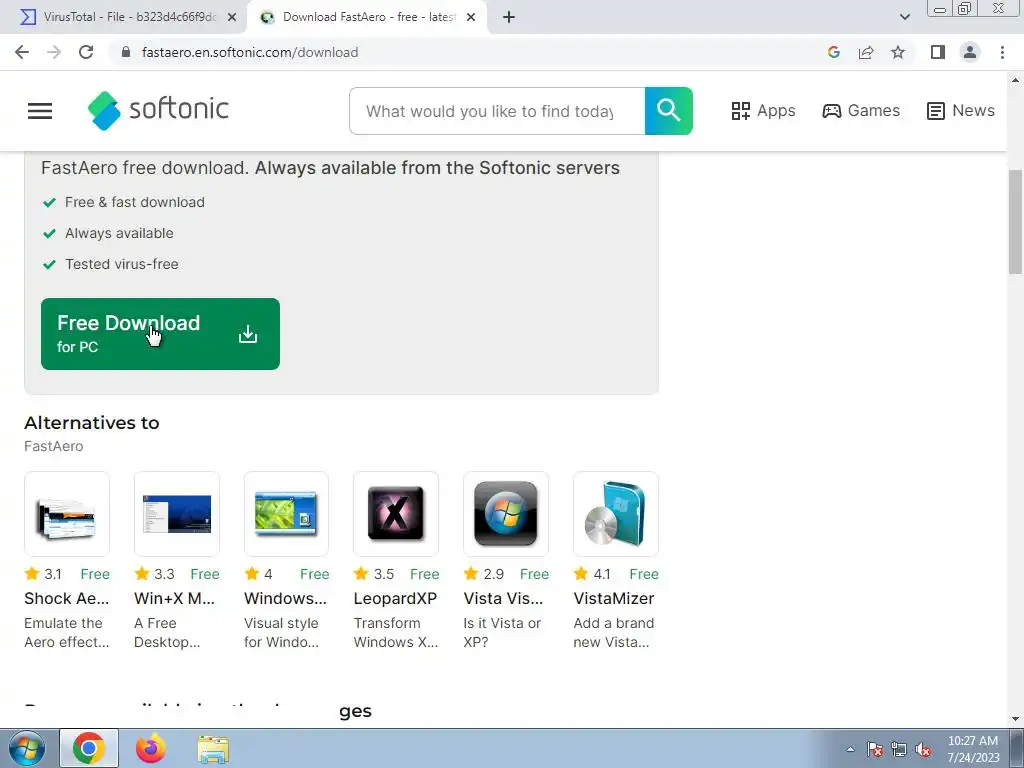The width and height of the screenshot is (1024, 768).
Task: Close the Download FastAero tab
Action: [x=471, y=18]
